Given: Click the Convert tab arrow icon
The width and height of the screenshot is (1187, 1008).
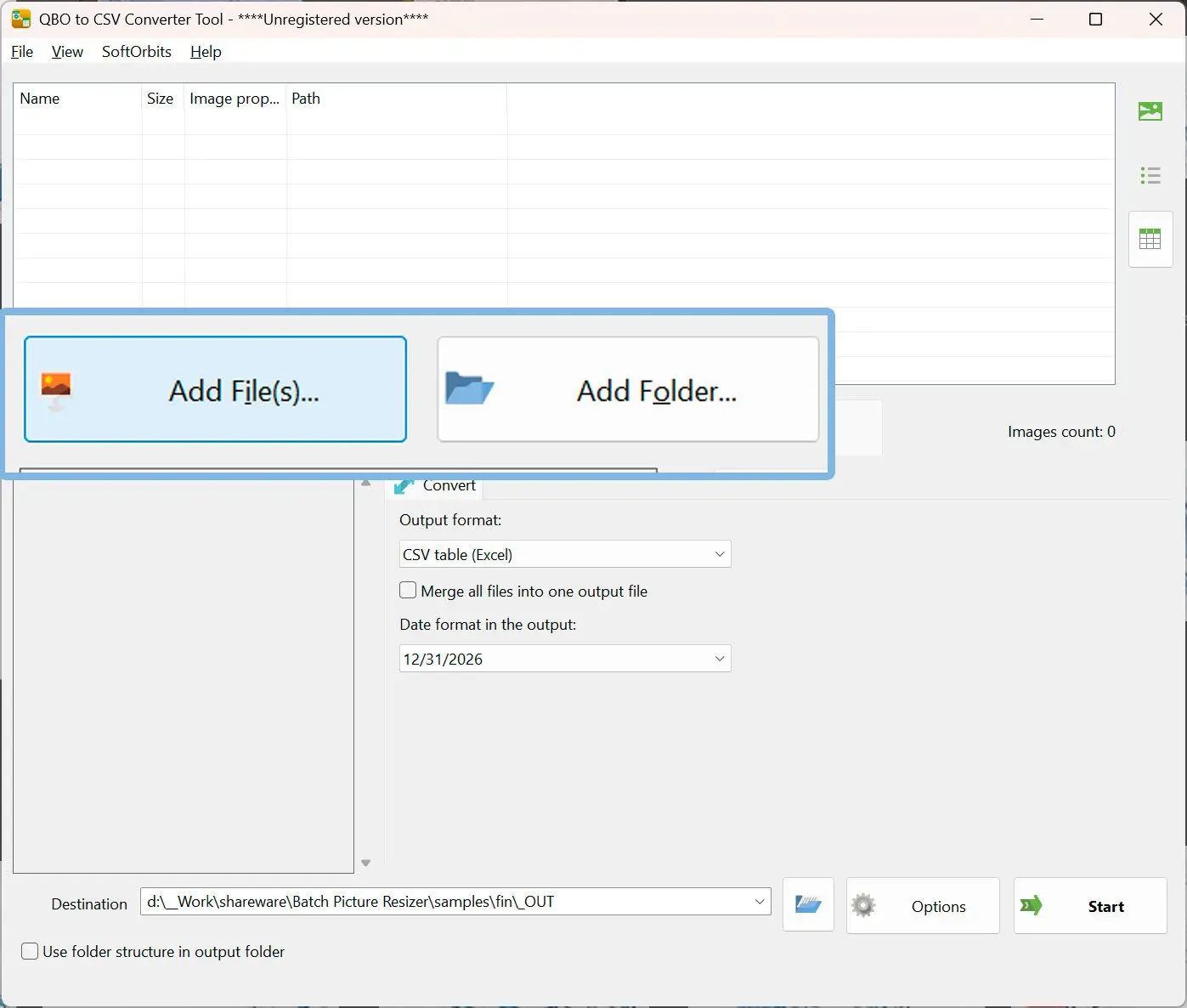Looking at the screenshot, I should click(x=404, y=486).
